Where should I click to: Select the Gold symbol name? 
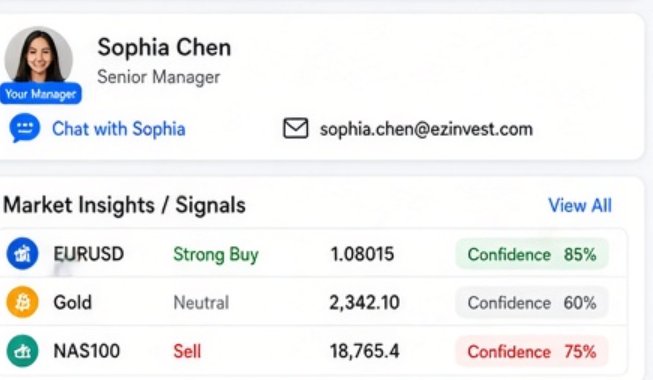[x=72, y=302]
